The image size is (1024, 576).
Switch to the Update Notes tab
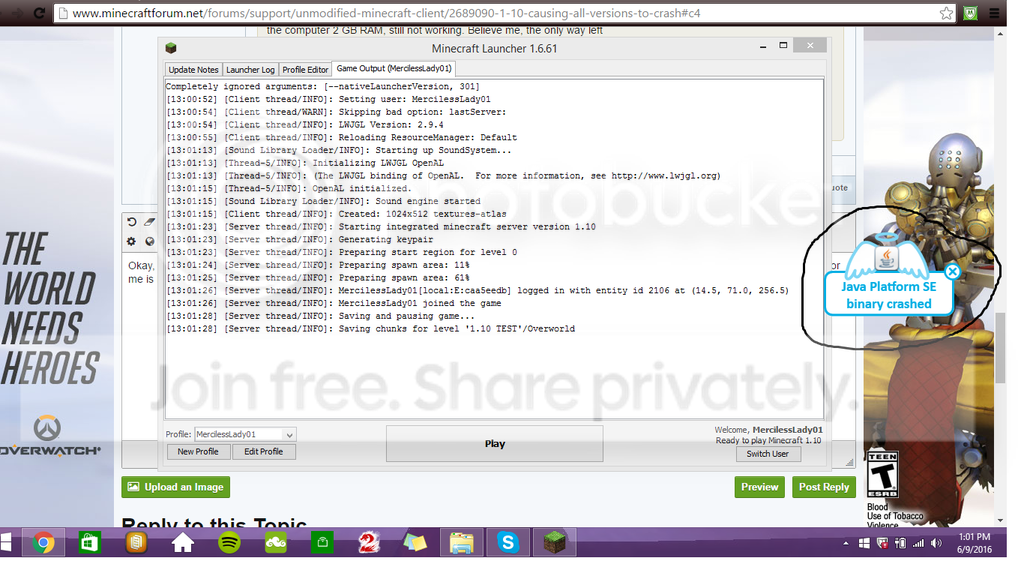(x=193, y=70)
